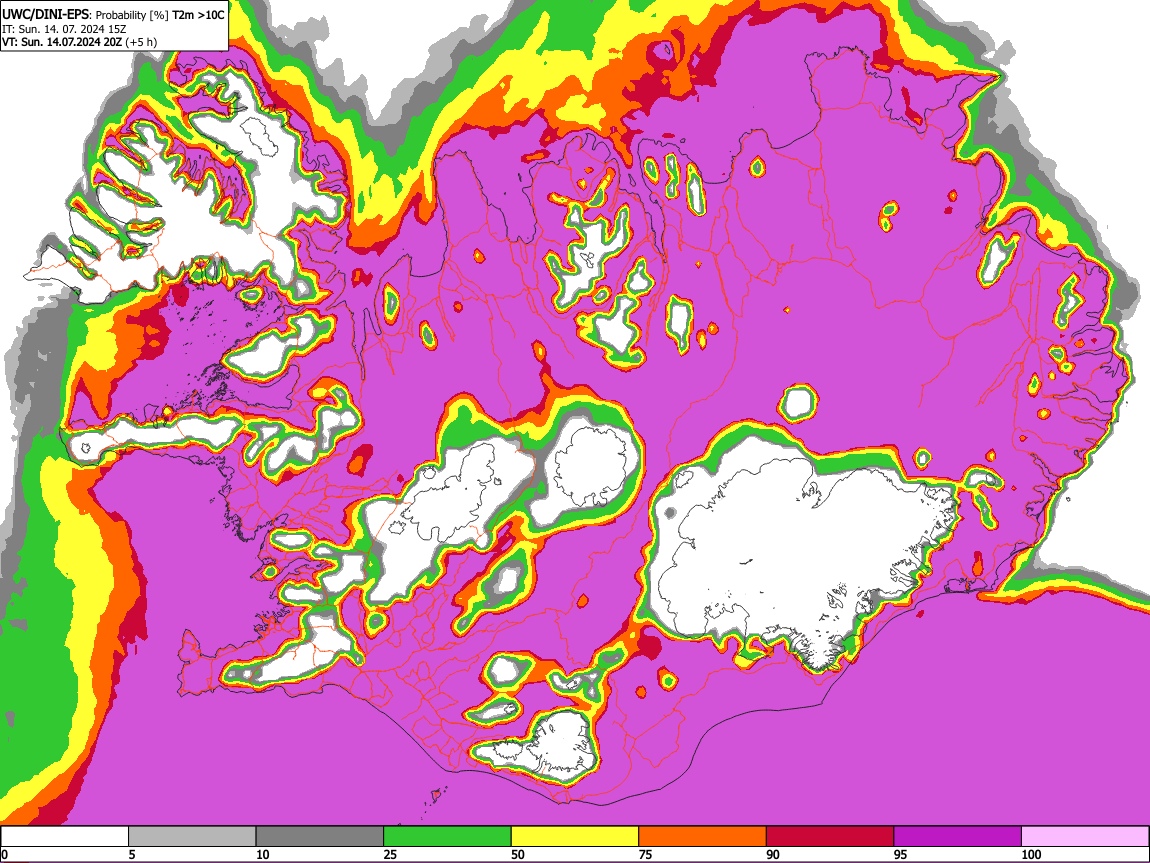Click the orange 75–90 legend block
The image size is (1150, 863).
tap(703, 837)
